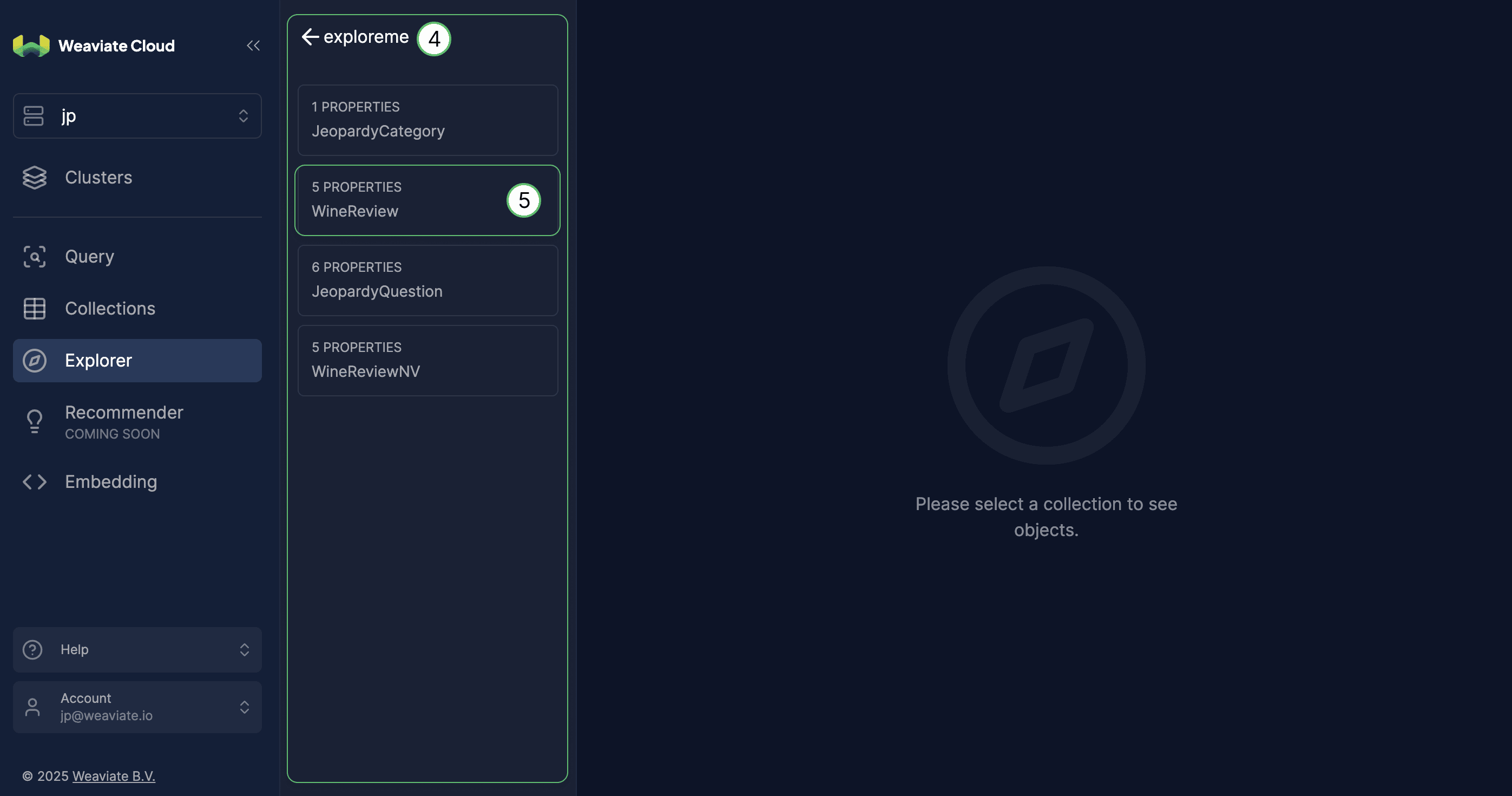
Task: Open the Embedding section
Action: coord(137,482)
